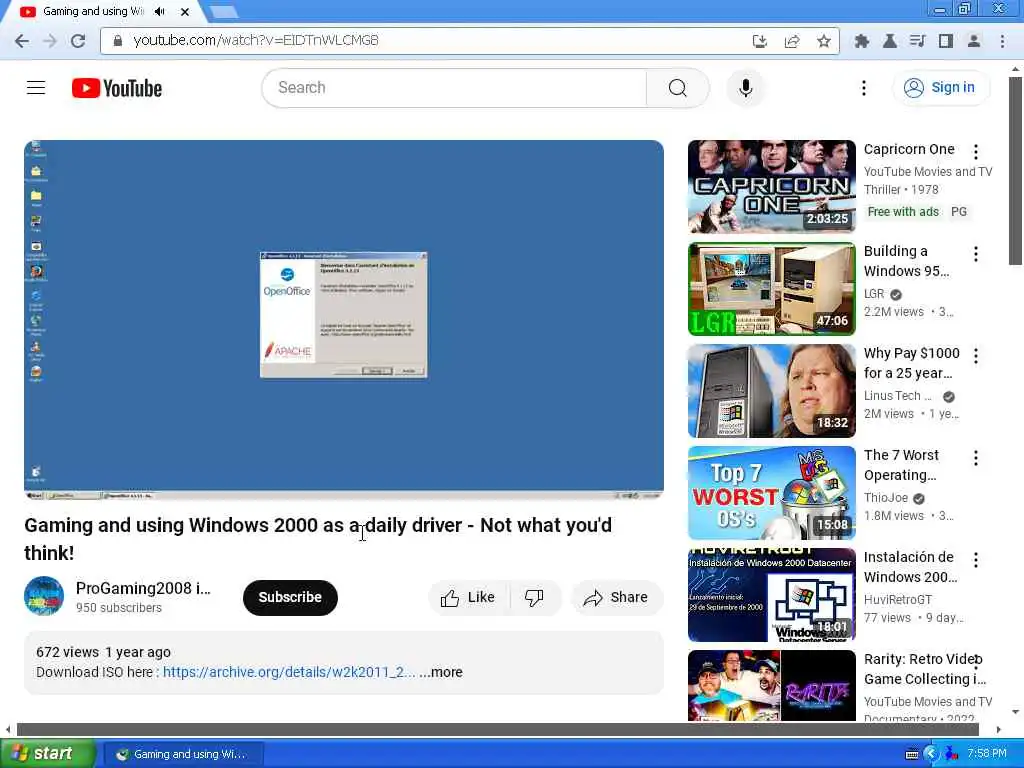
Task: Open the Chrome profile icon
Action: click(974, 41)
